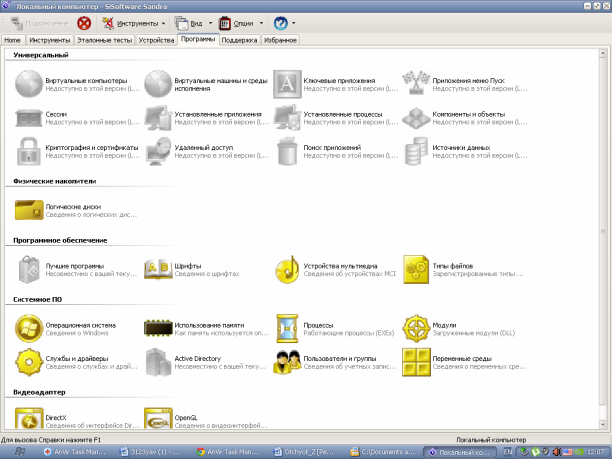Open Удаленный доступ satellite icon
Viewport: 612px width, 459px height.
click(158, 151)
